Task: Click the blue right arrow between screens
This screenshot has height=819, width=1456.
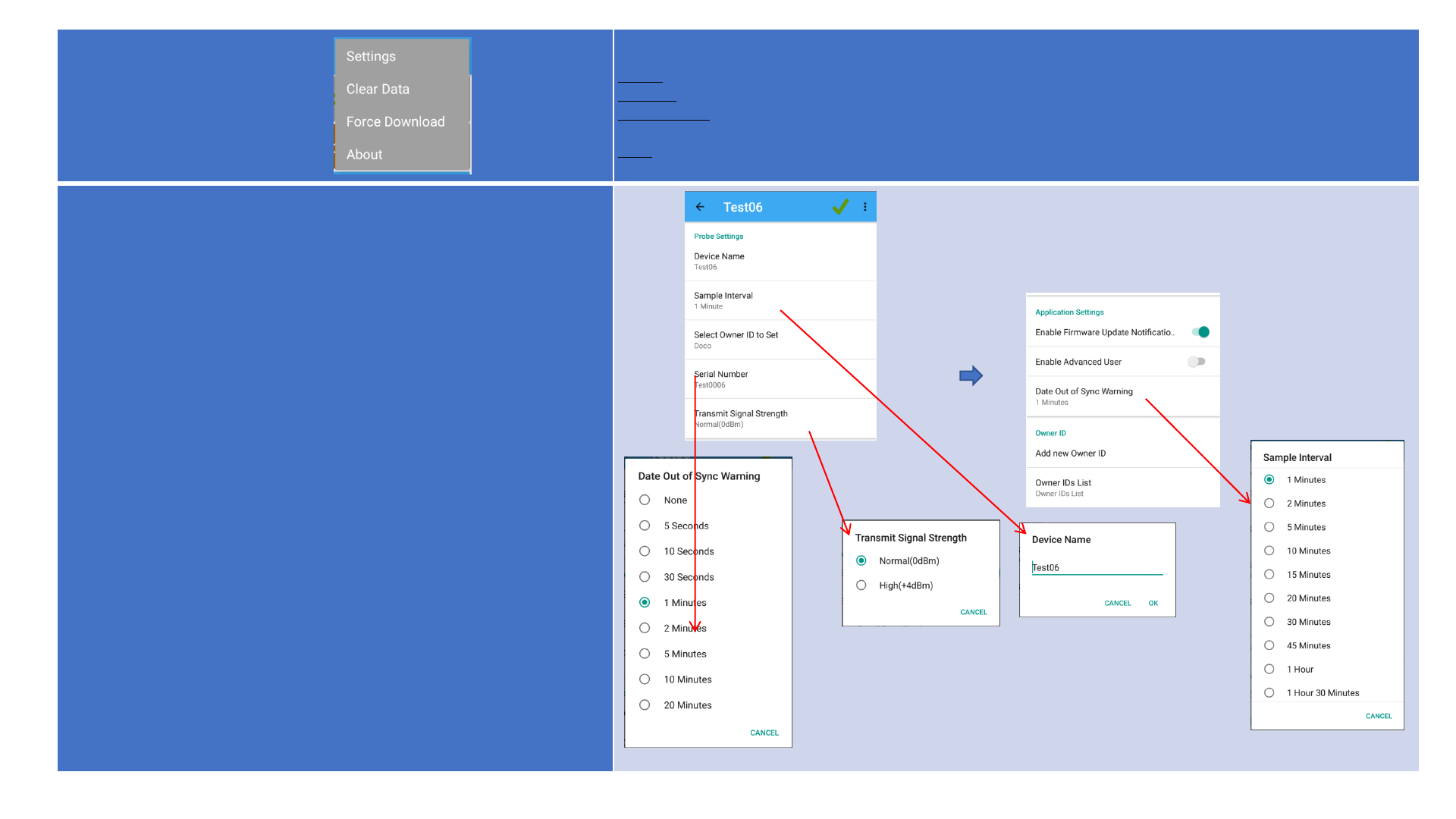Action: (x=971, y=375)
